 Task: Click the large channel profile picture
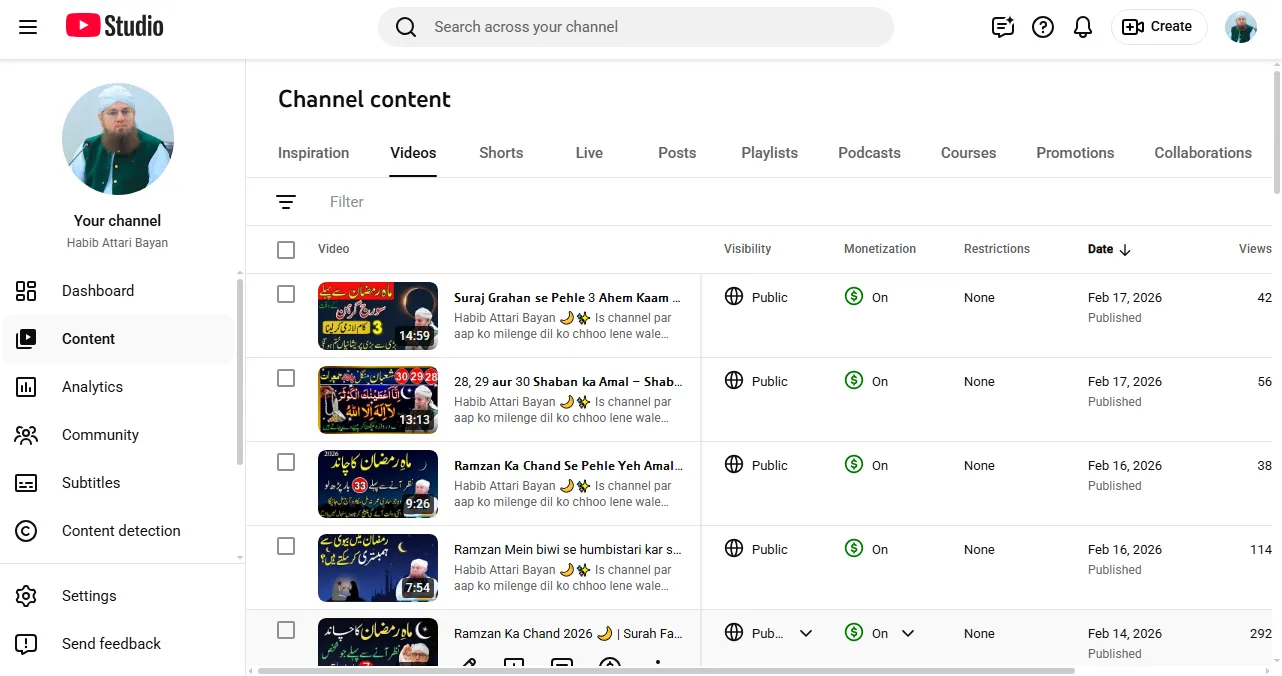(118, 139)
